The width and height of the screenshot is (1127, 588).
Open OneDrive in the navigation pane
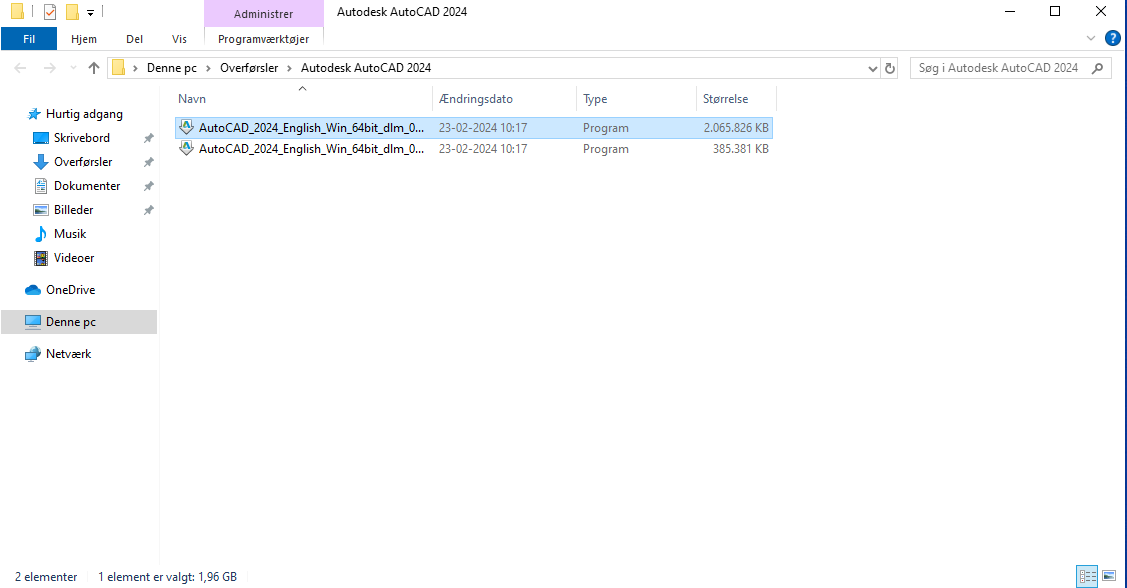(x=70, y=290)
